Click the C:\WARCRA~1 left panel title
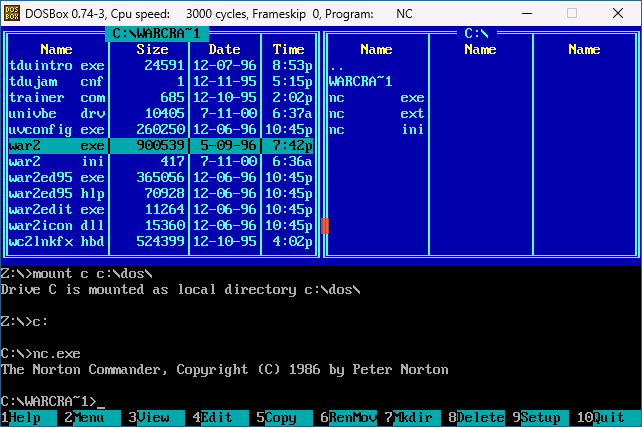Screen dimensions: 642x427 pos(157,34)
